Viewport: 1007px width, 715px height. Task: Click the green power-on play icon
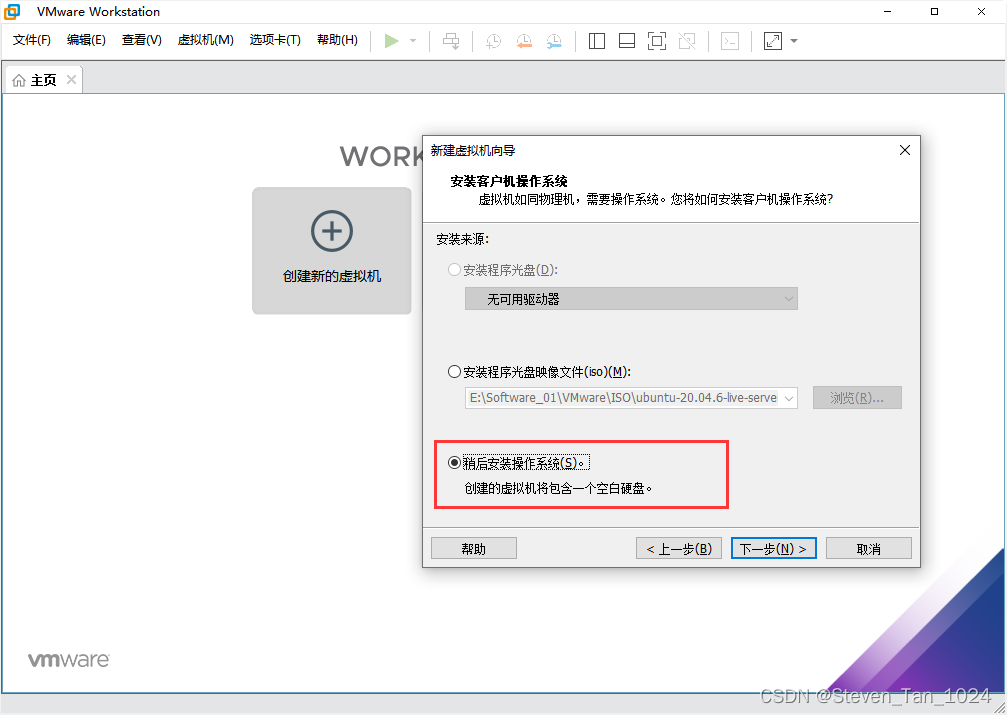(x=391, y=41)
